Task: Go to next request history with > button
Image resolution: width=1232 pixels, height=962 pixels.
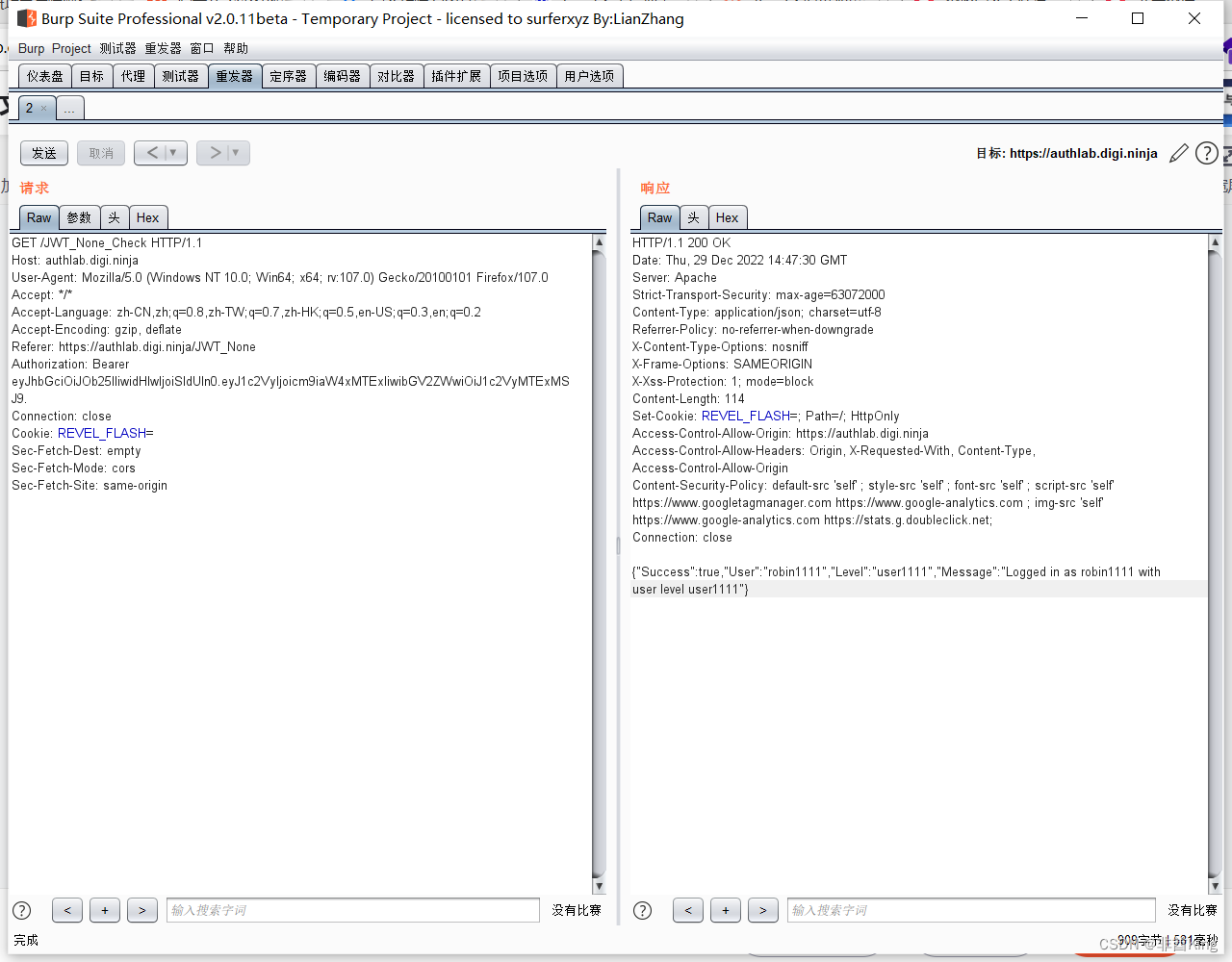Action: click(215, 153)
